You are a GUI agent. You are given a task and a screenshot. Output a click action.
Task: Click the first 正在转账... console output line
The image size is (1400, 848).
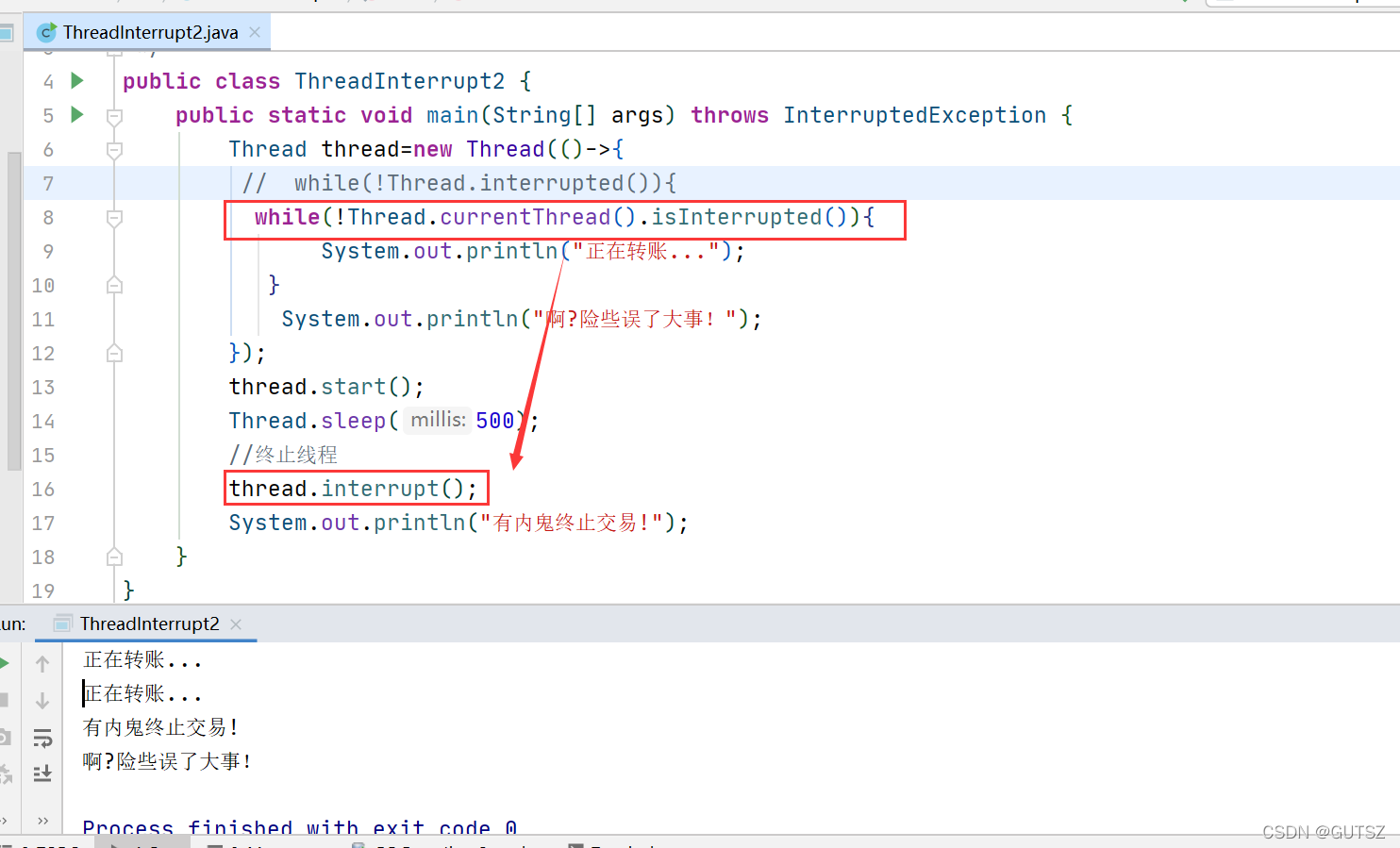point(142,659)
